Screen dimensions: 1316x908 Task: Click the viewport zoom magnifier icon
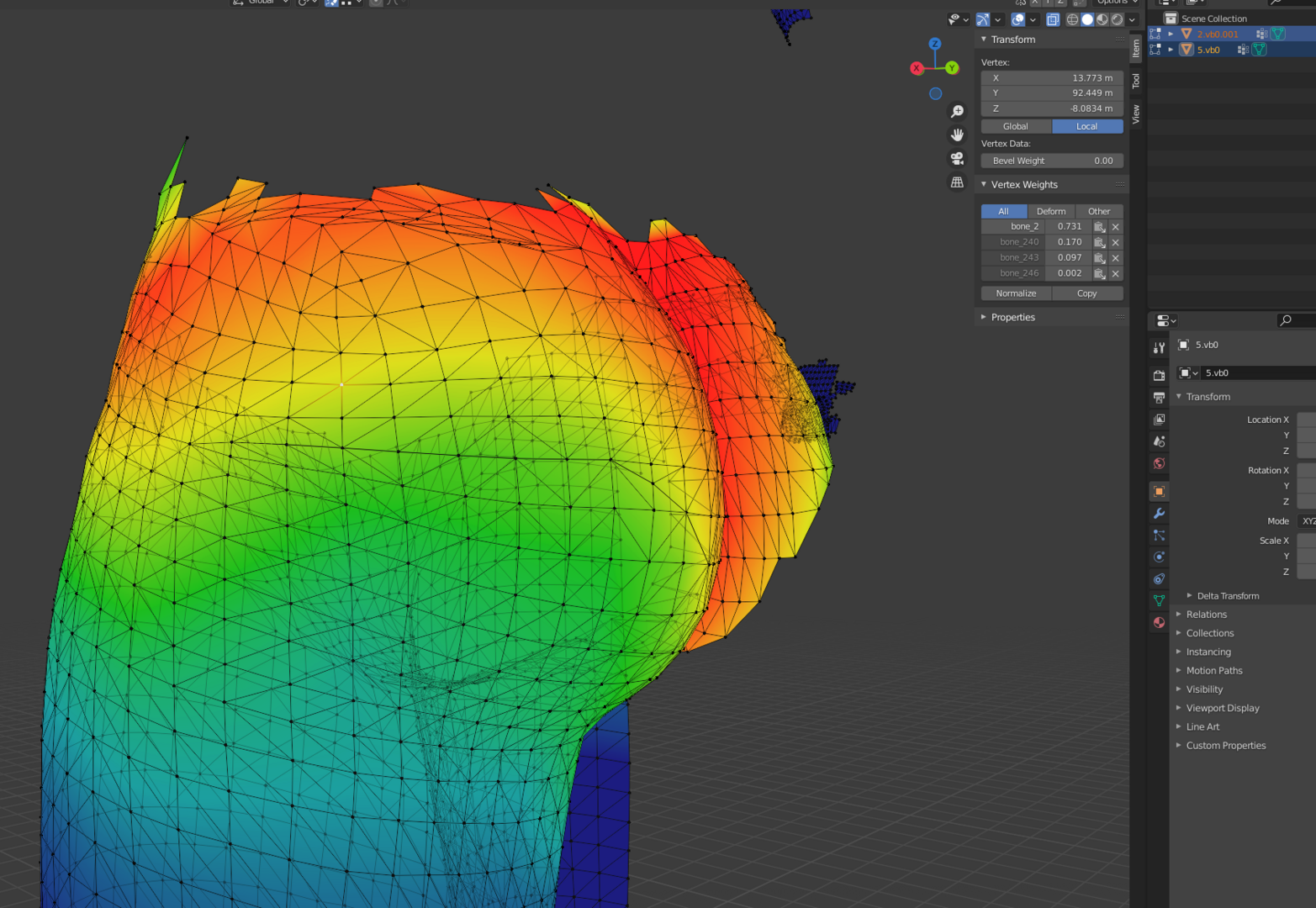pos(957,111)
